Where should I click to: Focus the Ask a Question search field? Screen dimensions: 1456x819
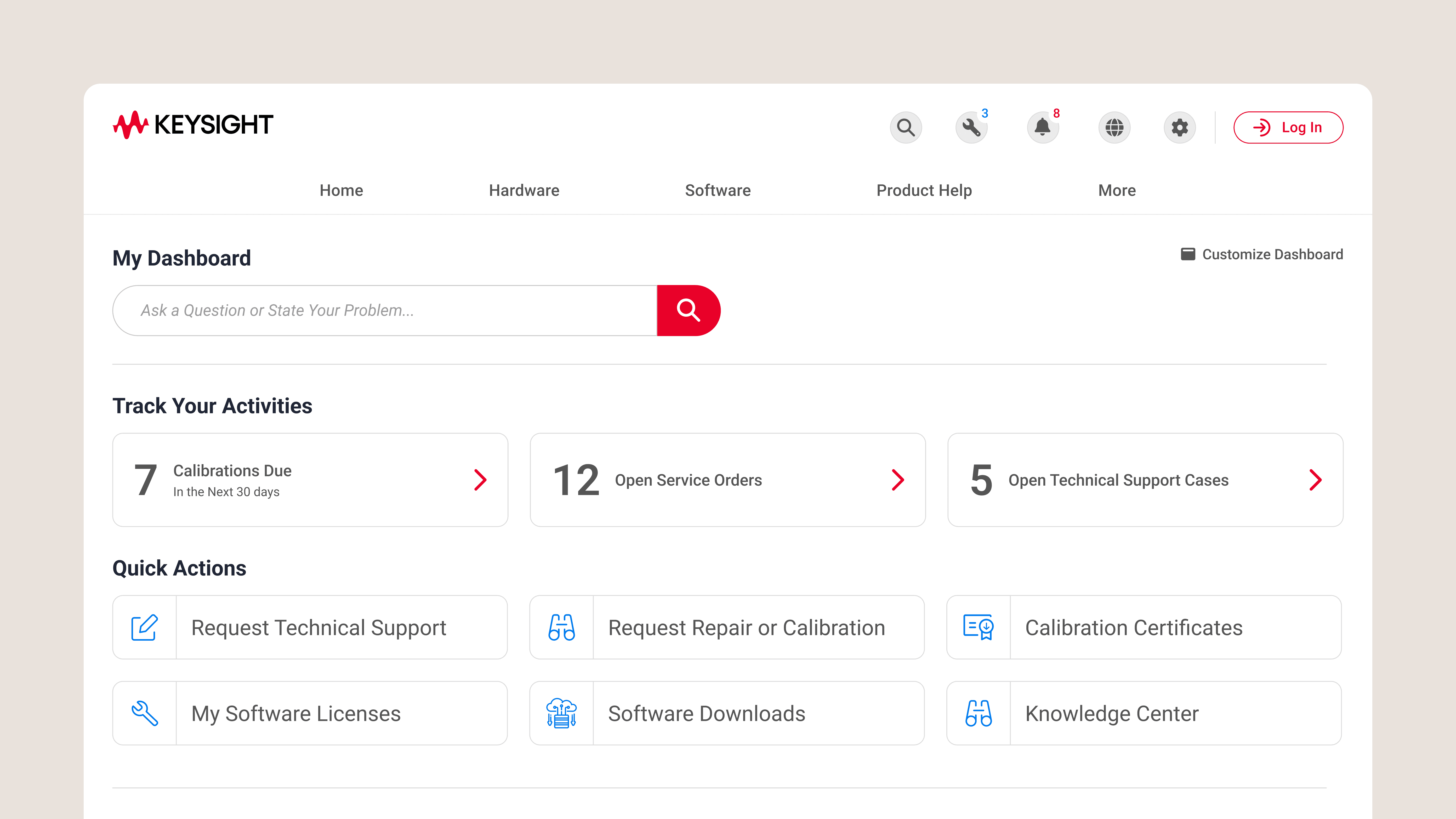(x=384, y=310)
